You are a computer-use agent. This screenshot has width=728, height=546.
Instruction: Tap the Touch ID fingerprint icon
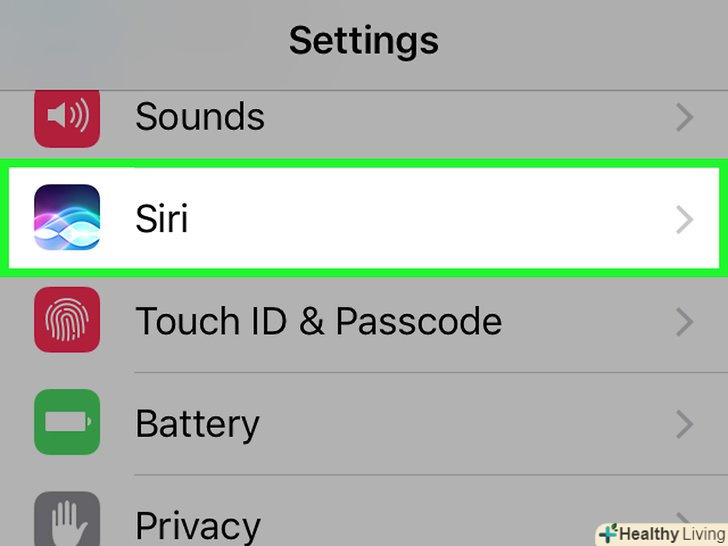coord(67,320)
